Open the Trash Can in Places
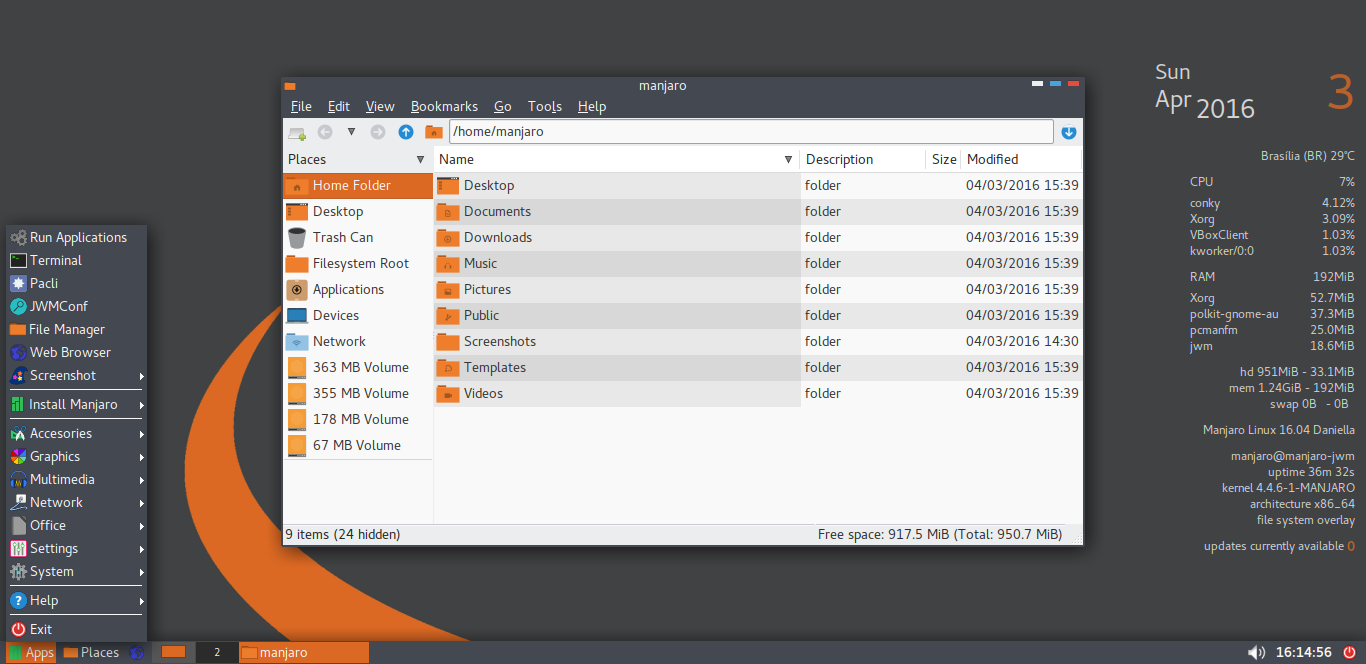The image size is (1366, 664). pyautogui.click(x=342, y=238)
